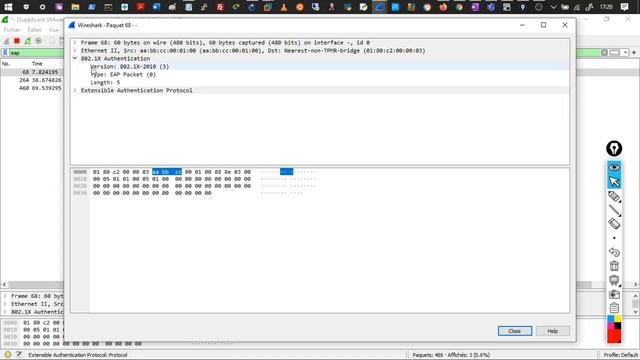The height and width of the screenshot is (360, 640).
Task: Select the eraser annotation tool
Action: coord(614,224)
